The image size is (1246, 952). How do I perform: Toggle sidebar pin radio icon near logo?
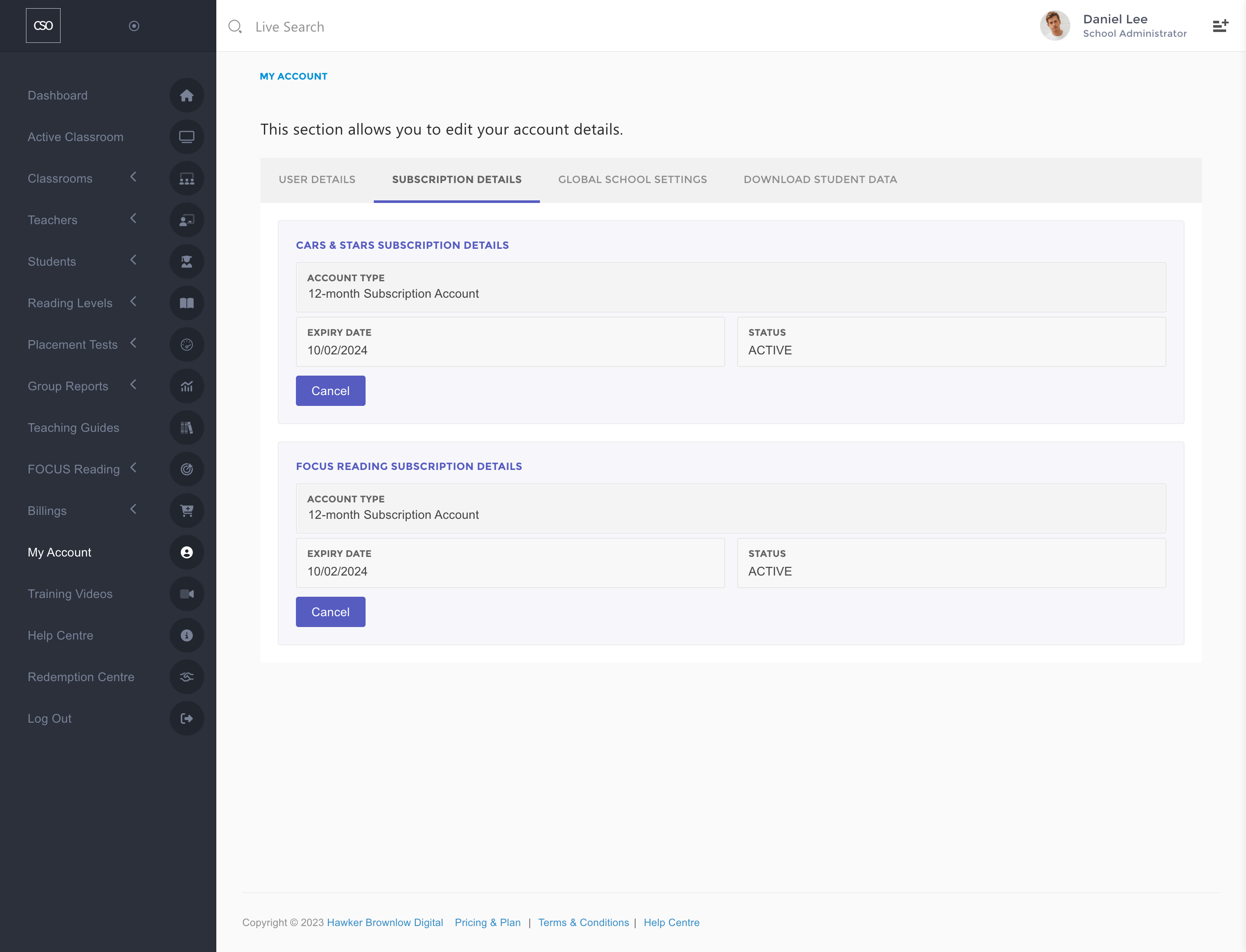tap(134, 26)
